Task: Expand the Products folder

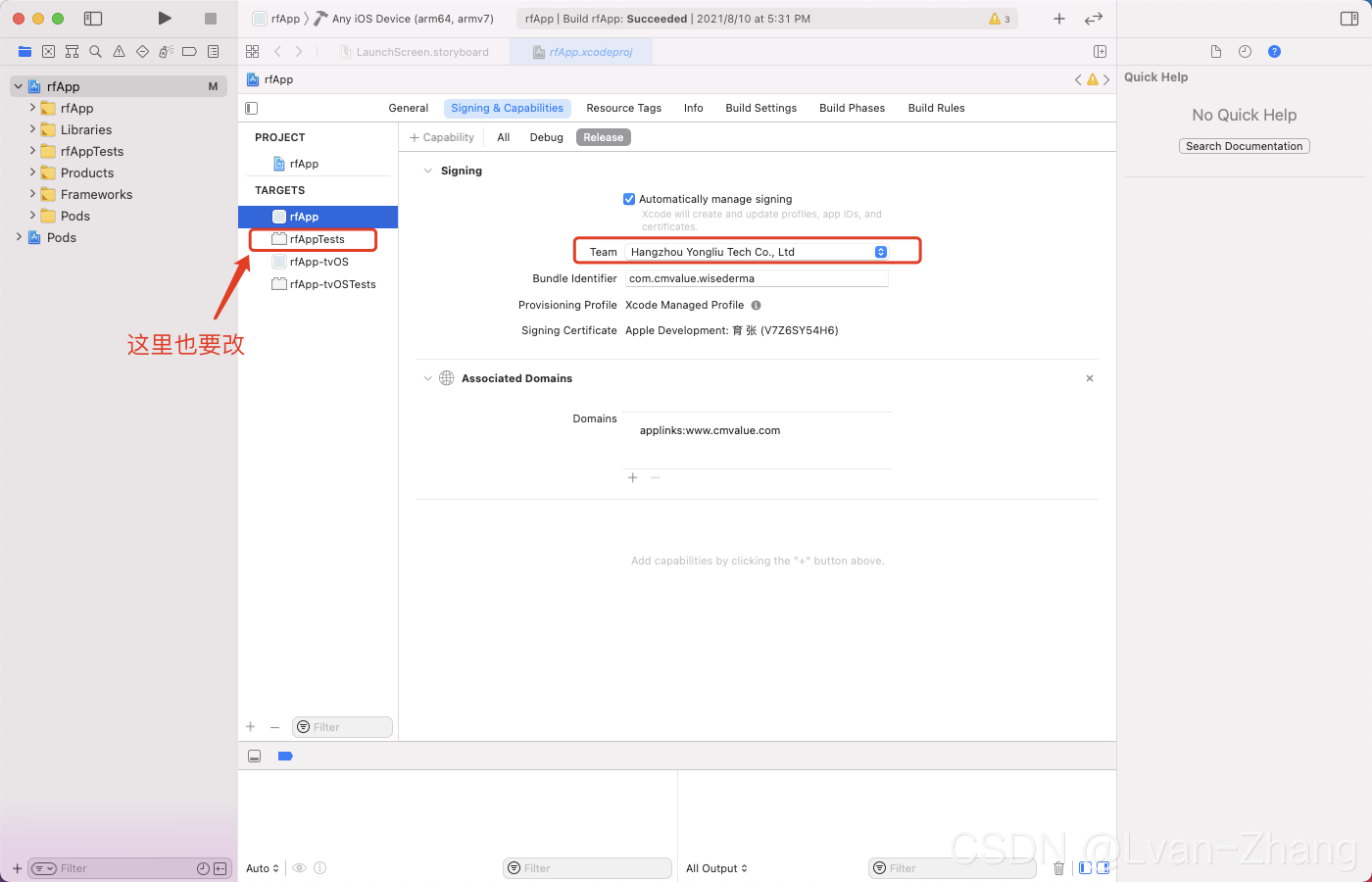Action: [32, 172]
